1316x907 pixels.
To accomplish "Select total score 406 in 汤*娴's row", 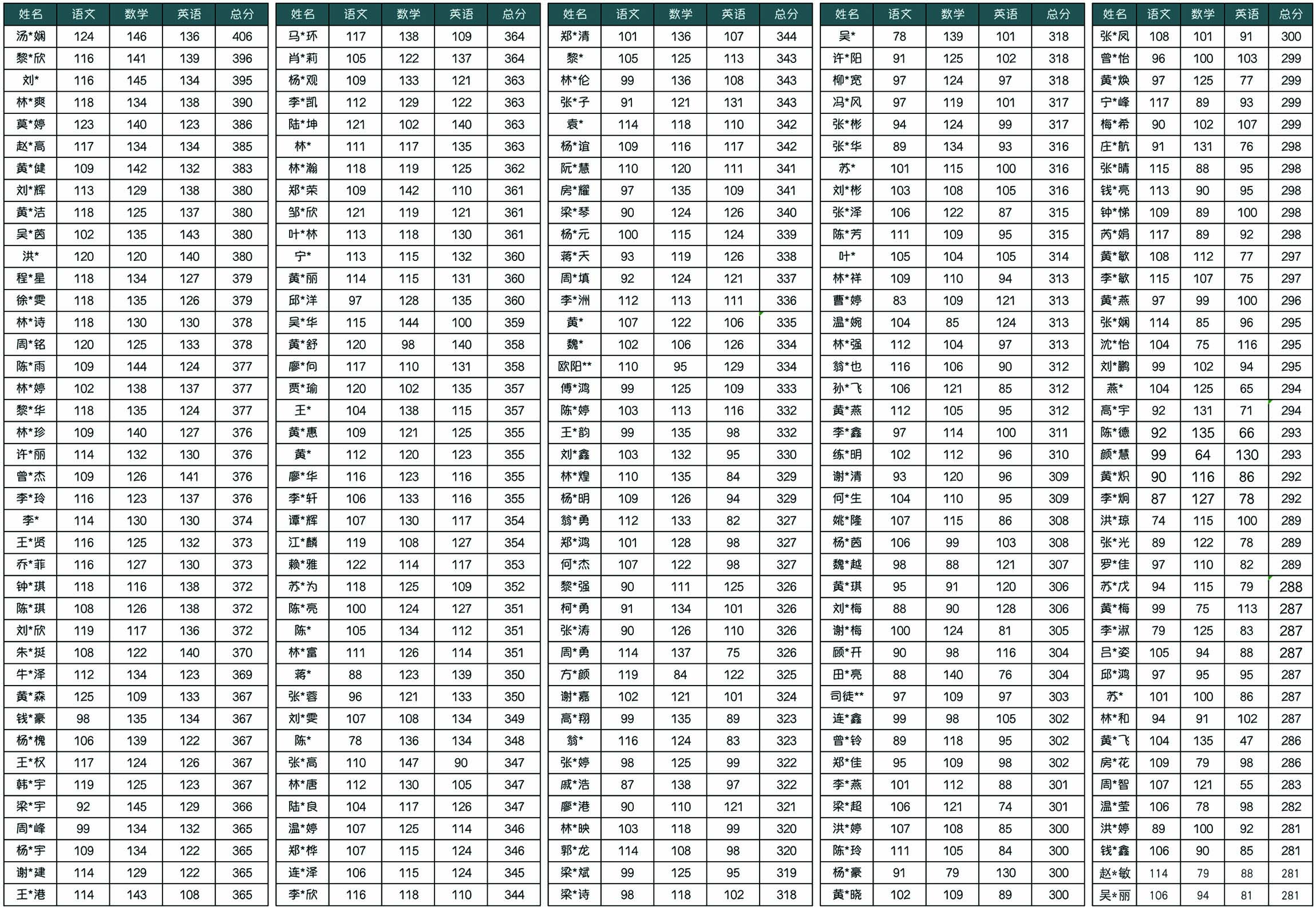I will pos(242,37).
